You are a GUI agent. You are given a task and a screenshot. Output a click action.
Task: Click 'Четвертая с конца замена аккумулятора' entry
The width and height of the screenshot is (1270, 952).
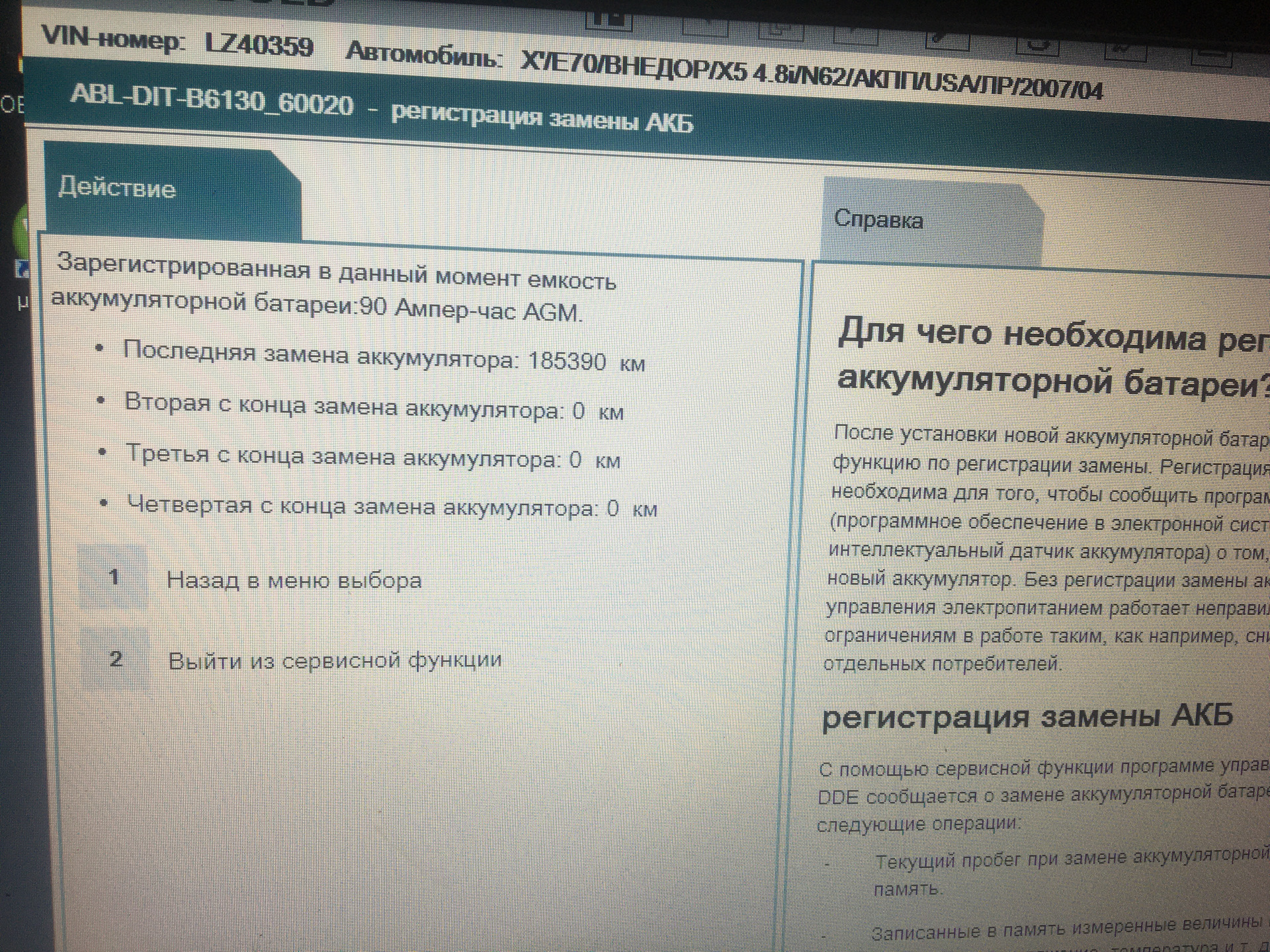tap(392, 507)
